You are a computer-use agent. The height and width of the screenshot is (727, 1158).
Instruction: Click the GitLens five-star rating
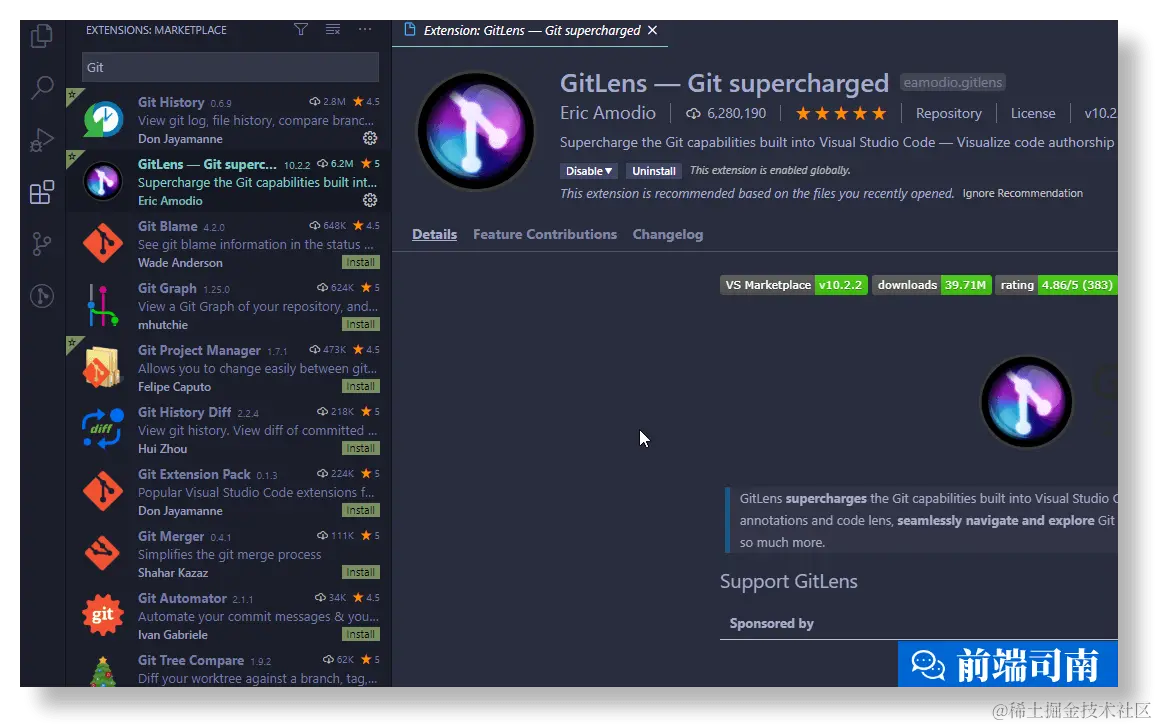coord(840,113)
